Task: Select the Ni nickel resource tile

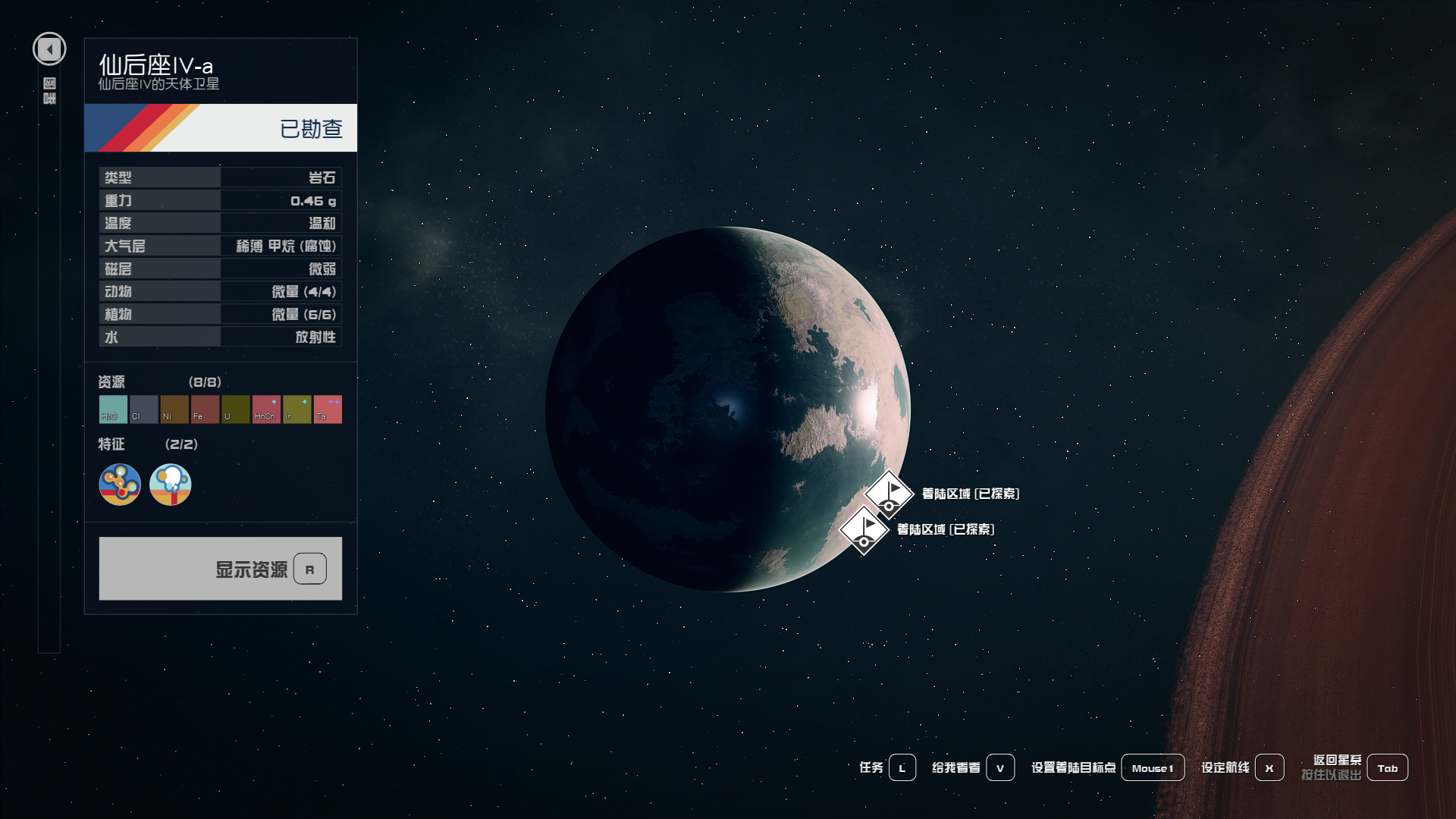Action: (x=174, y=409)
